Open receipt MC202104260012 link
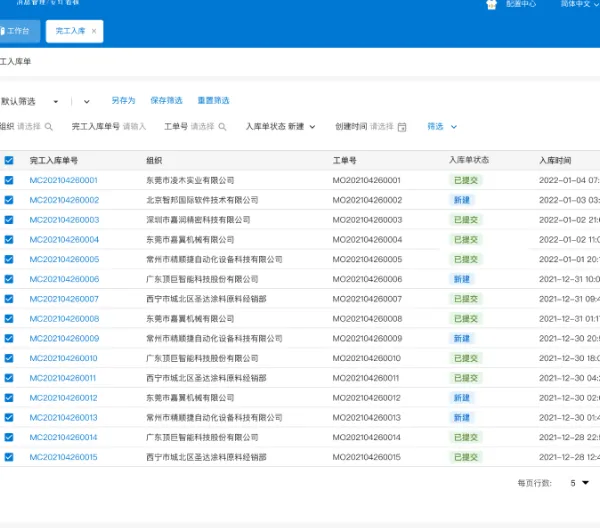Viewport: 600px width, 528px height. tap(64, 398)
